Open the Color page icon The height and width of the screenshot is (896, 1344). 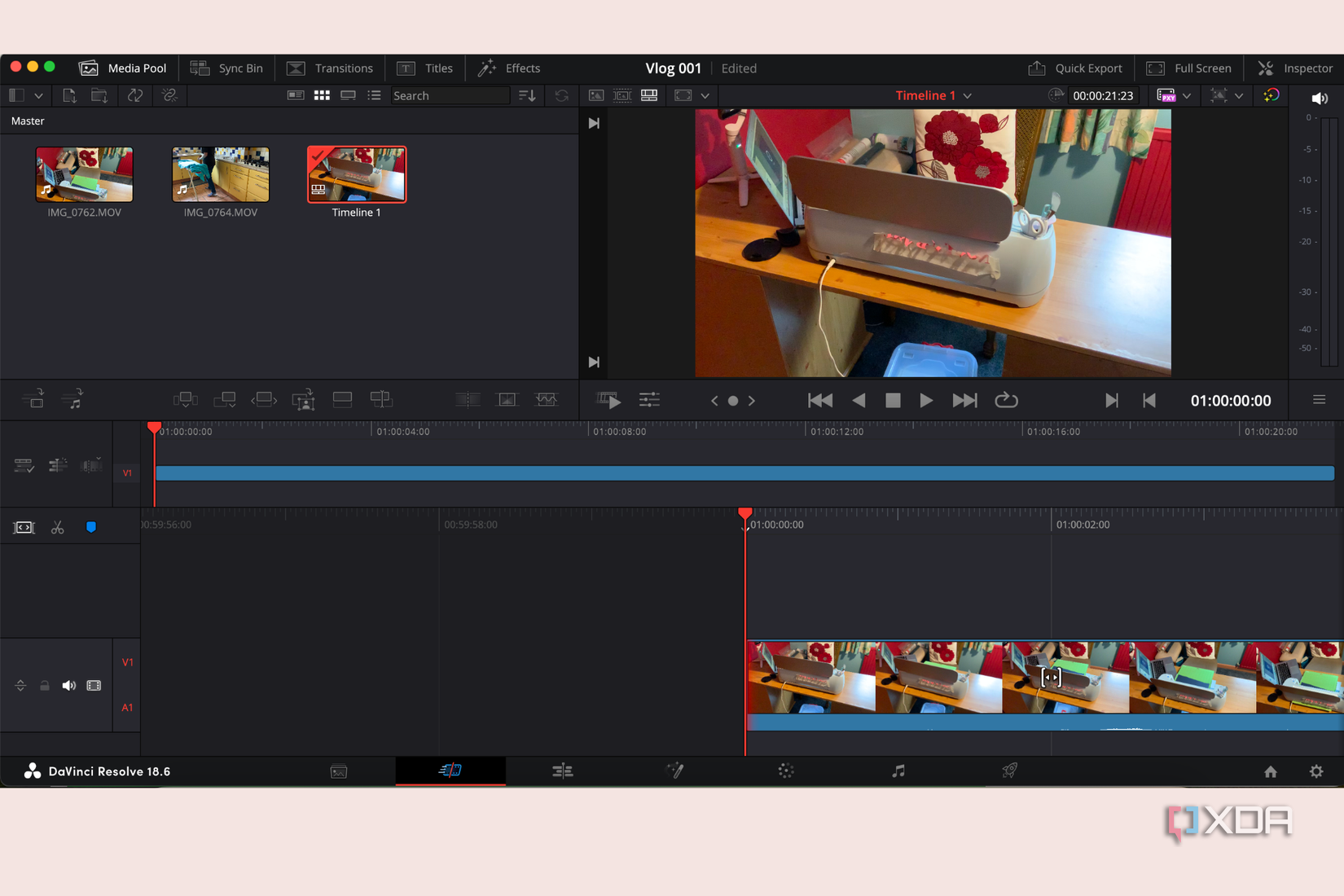point(785,771)
